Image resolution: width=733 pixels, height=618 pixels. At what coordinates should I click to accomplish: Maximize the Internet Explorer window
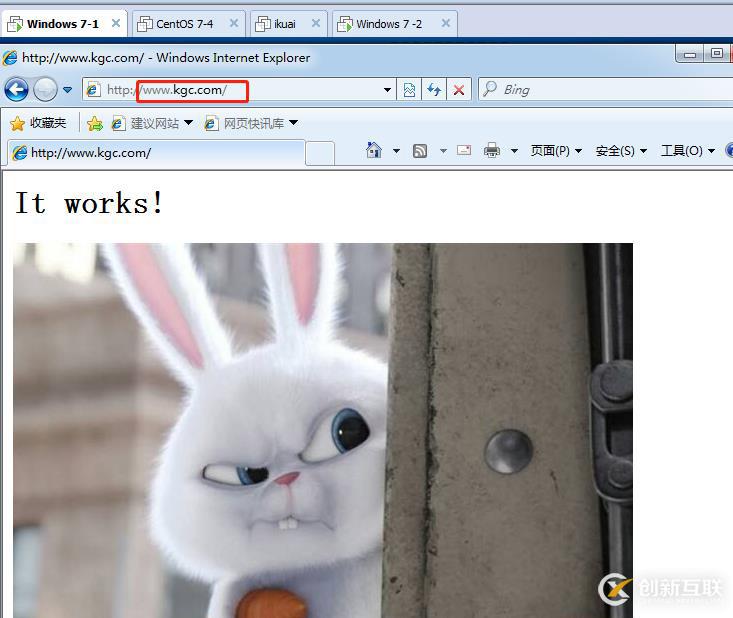(716, 54)
